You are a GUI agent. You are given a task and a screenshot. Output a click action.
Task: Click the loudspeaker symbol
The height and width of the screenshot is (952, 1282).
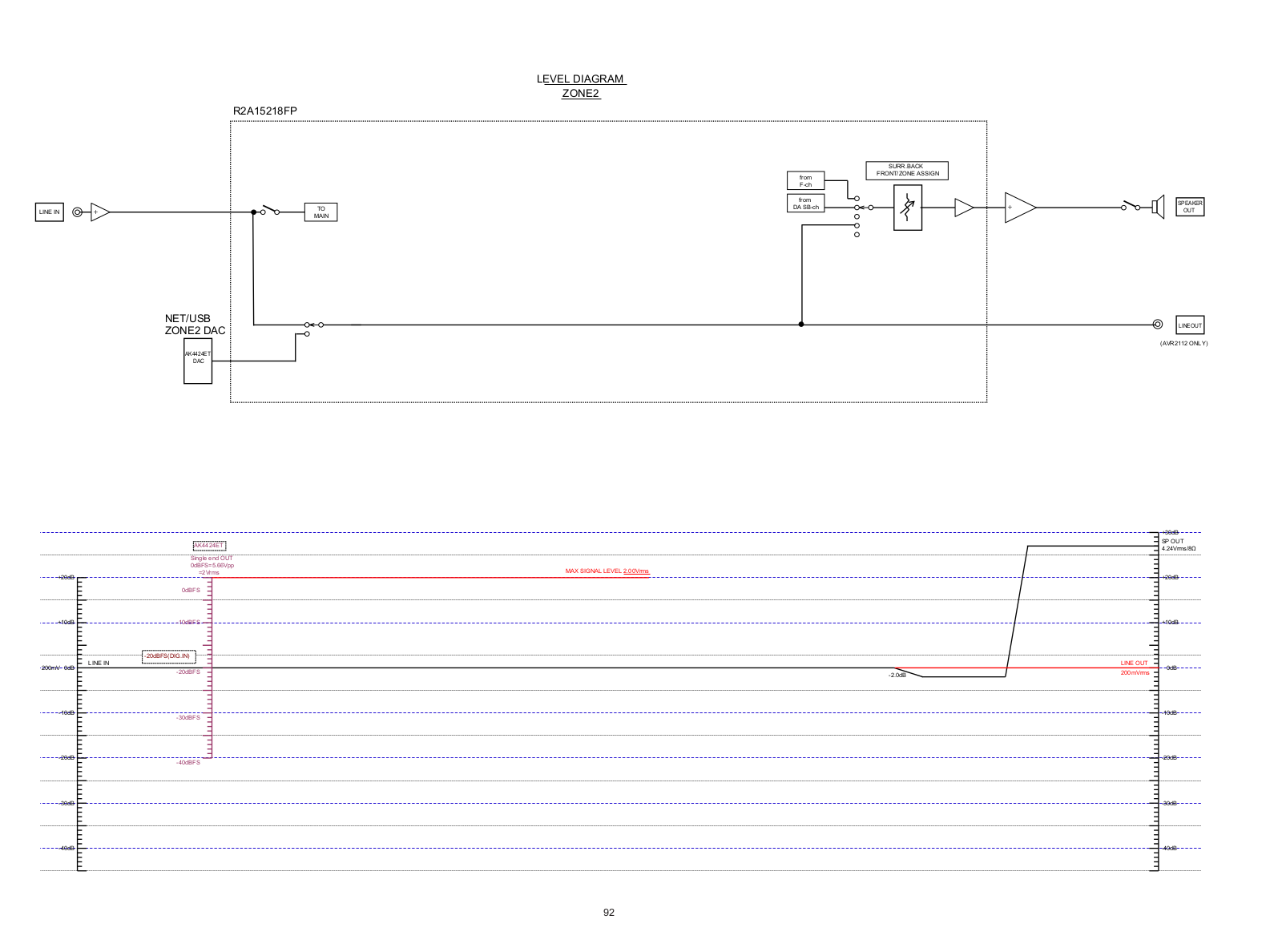click(1158, 207)
